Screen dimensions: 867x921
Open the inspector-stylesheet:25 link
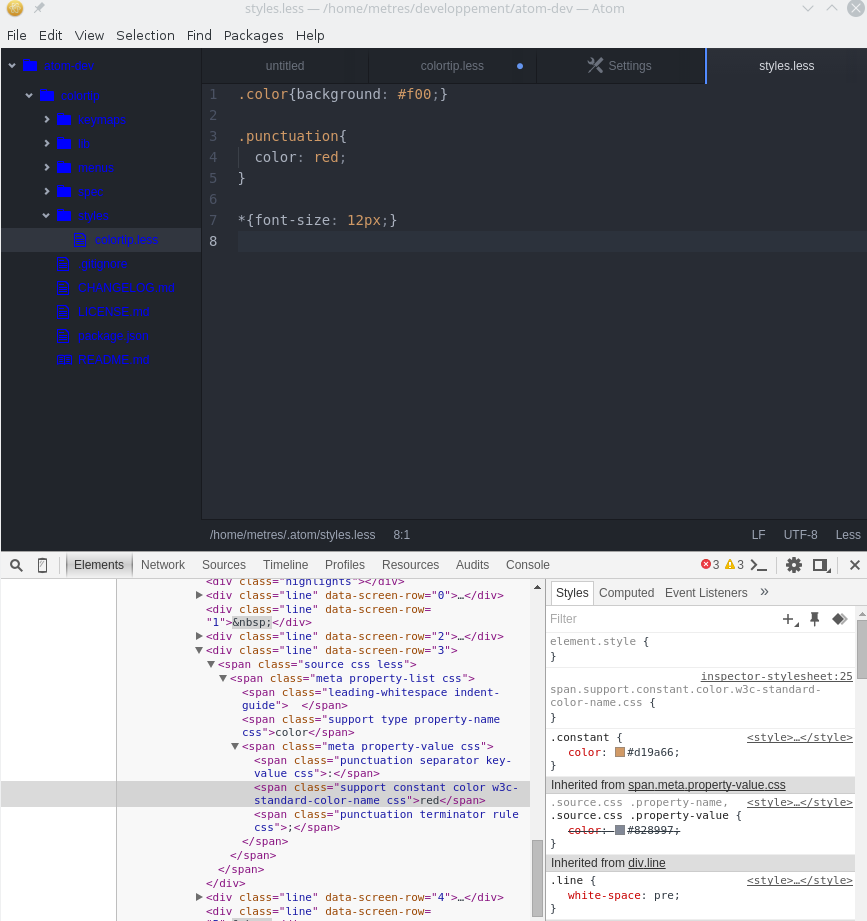click(776, 676)
